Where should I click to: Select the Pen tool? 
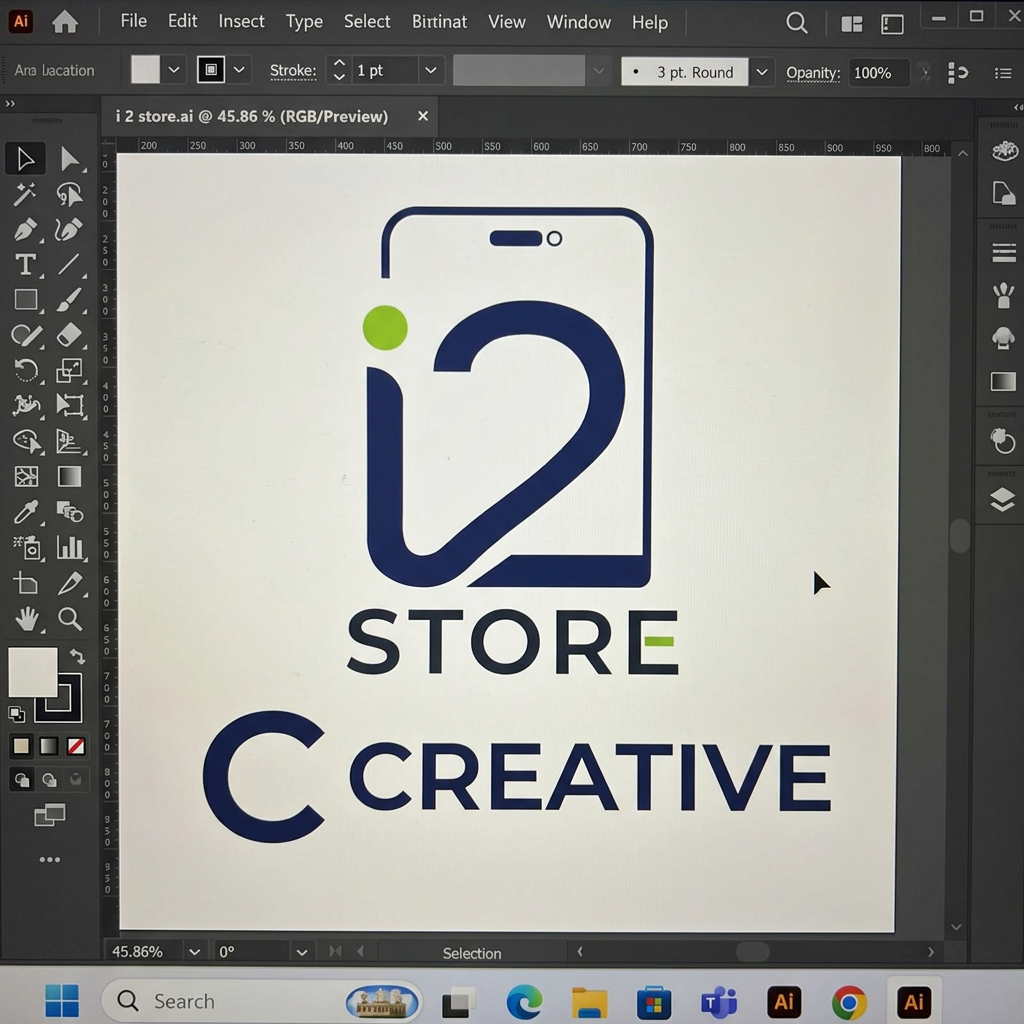pyautogui.click(x=25, y=229)
